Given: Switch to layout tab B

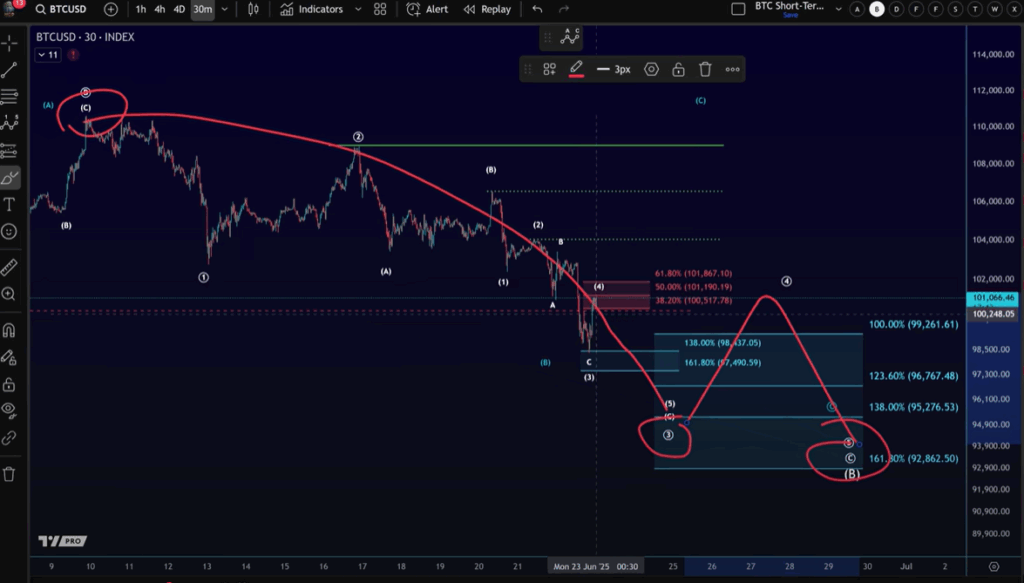Looking at the screenshot, I should pyautogui.click(x=877, y=9).
